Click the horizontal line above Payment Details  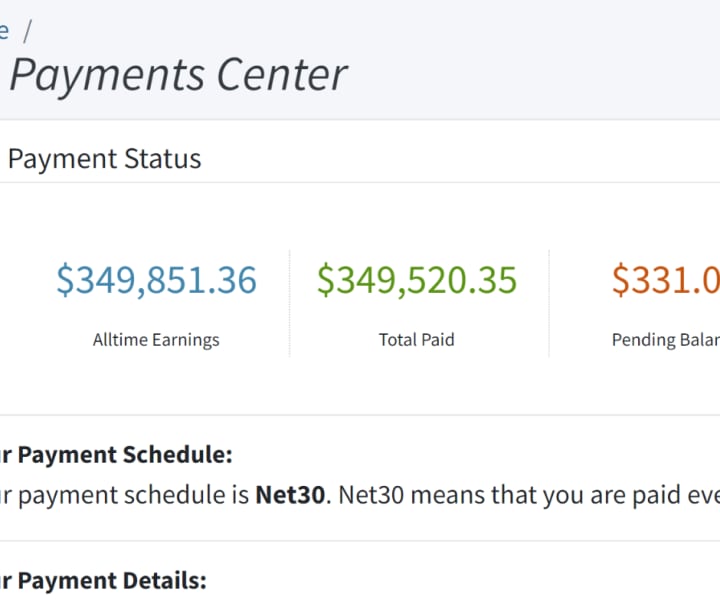[x=360, y=541]
